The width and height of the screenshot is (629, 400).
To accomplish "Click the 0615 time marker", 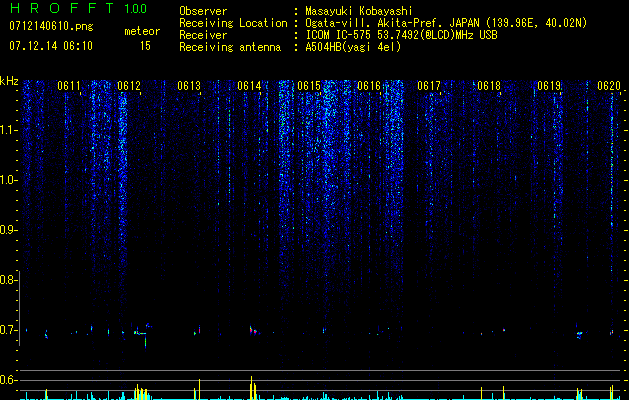I will pos(309,86).
